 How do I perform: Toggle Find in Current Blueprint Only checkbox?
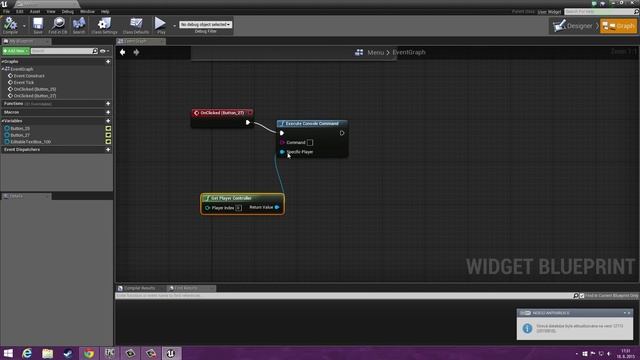582,296
